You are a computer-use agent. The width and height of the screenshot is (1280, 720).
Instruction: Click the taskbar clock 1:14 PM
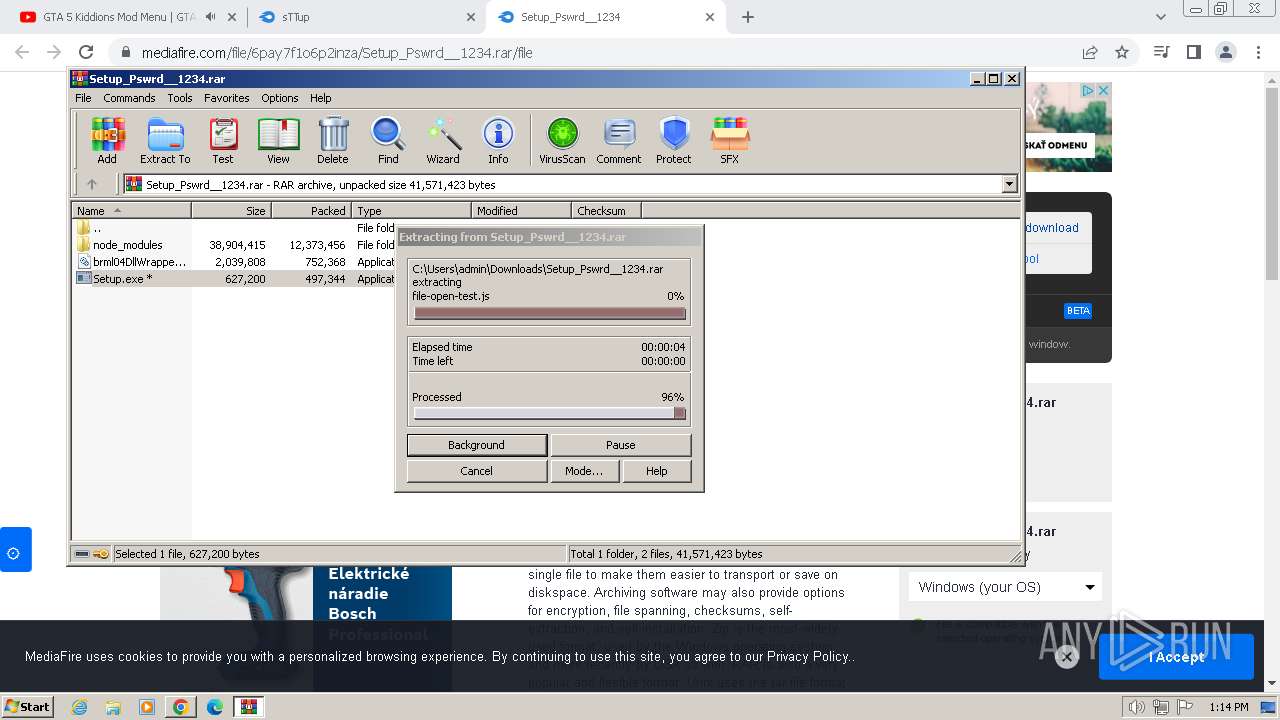1228,707
